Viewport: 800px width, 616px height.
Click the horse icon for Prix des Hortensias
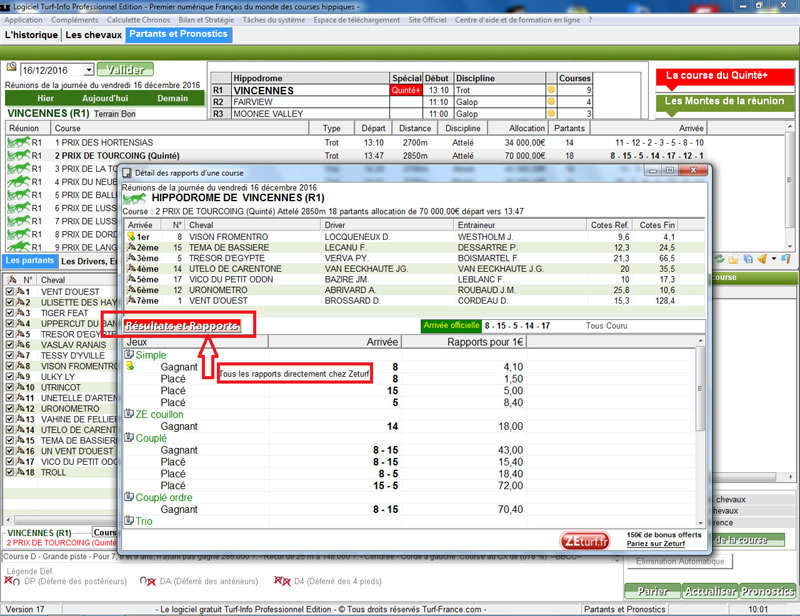pos(17,143)
